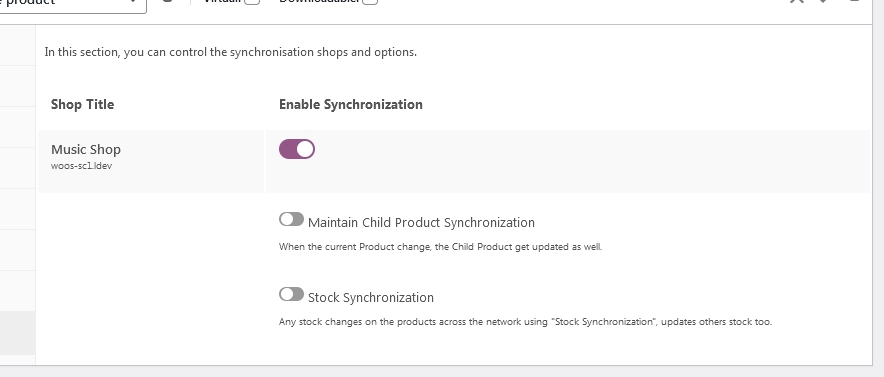
Task: Click the Stock Synchronization label text
Action: (370, 298)
